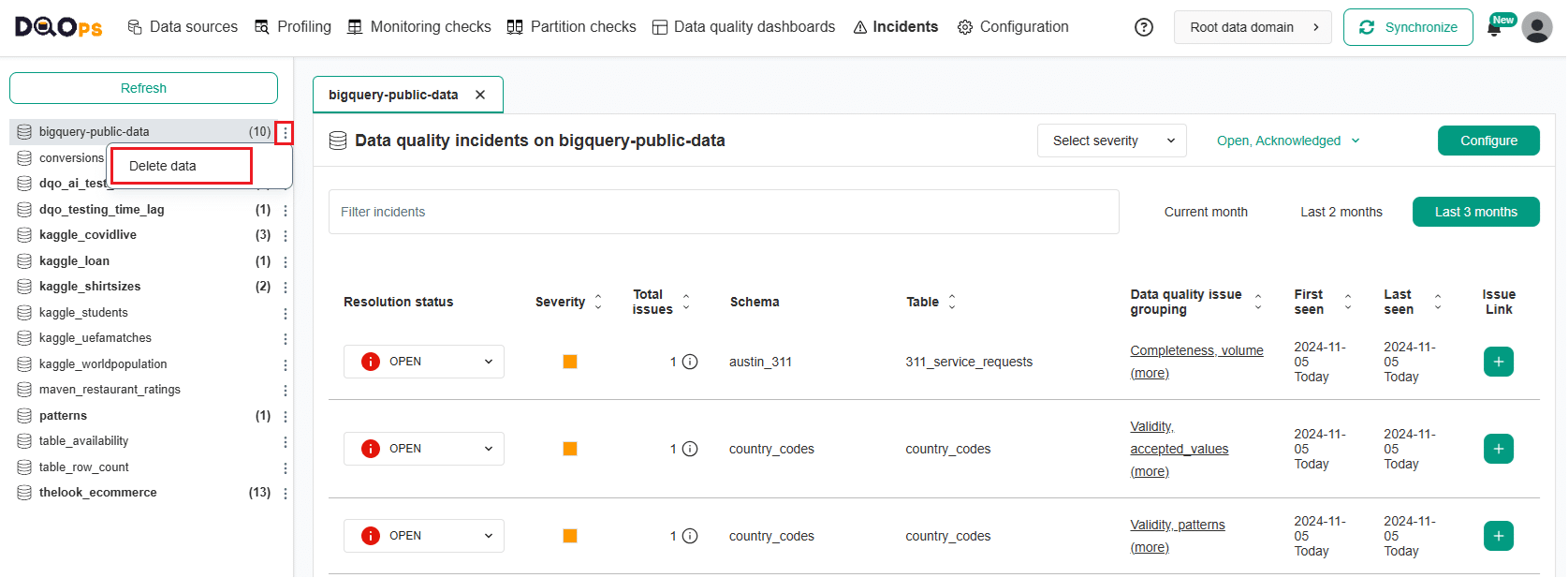Open the Select severity dropdown
The height and width of the screenshot is (578, 1568).
point(1112,141)
